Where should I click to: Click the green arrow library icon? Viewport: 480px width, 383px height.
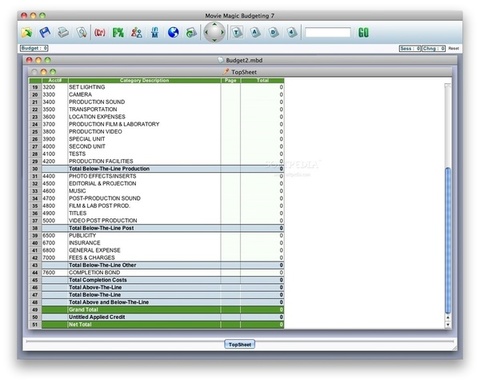click(191, 32)
